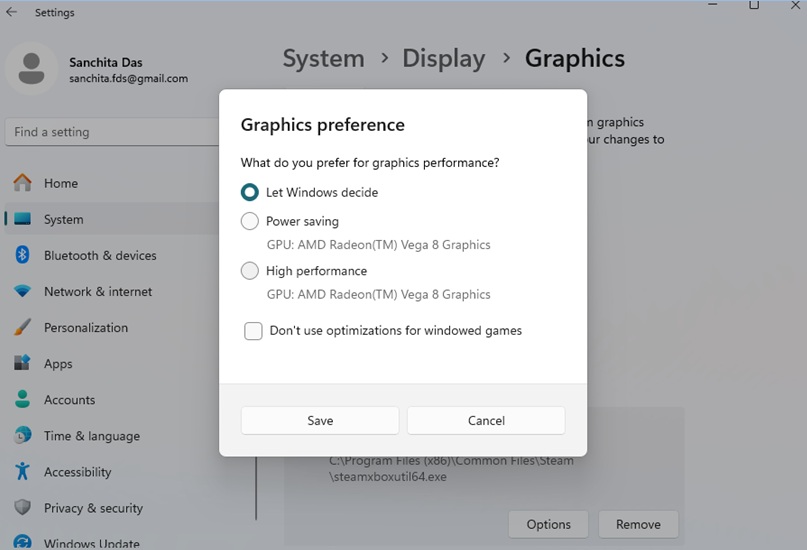Go to System in the breadcrumb
The image size is (807, 550).
tap(323, 59)
